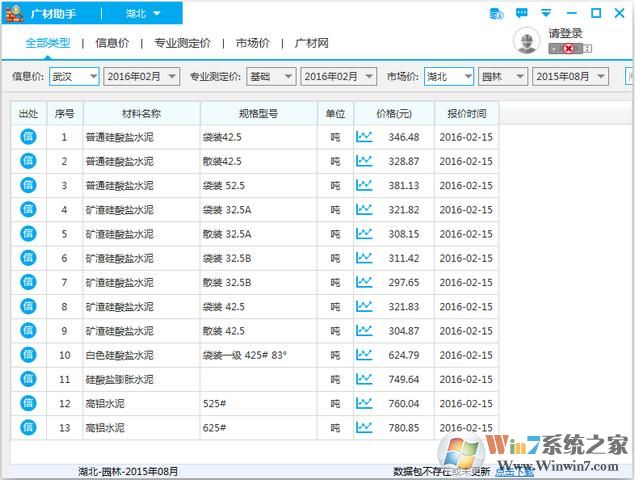Click the user avatar with helmet
This screenshot has width=635, height=480.
click(526, 40)
